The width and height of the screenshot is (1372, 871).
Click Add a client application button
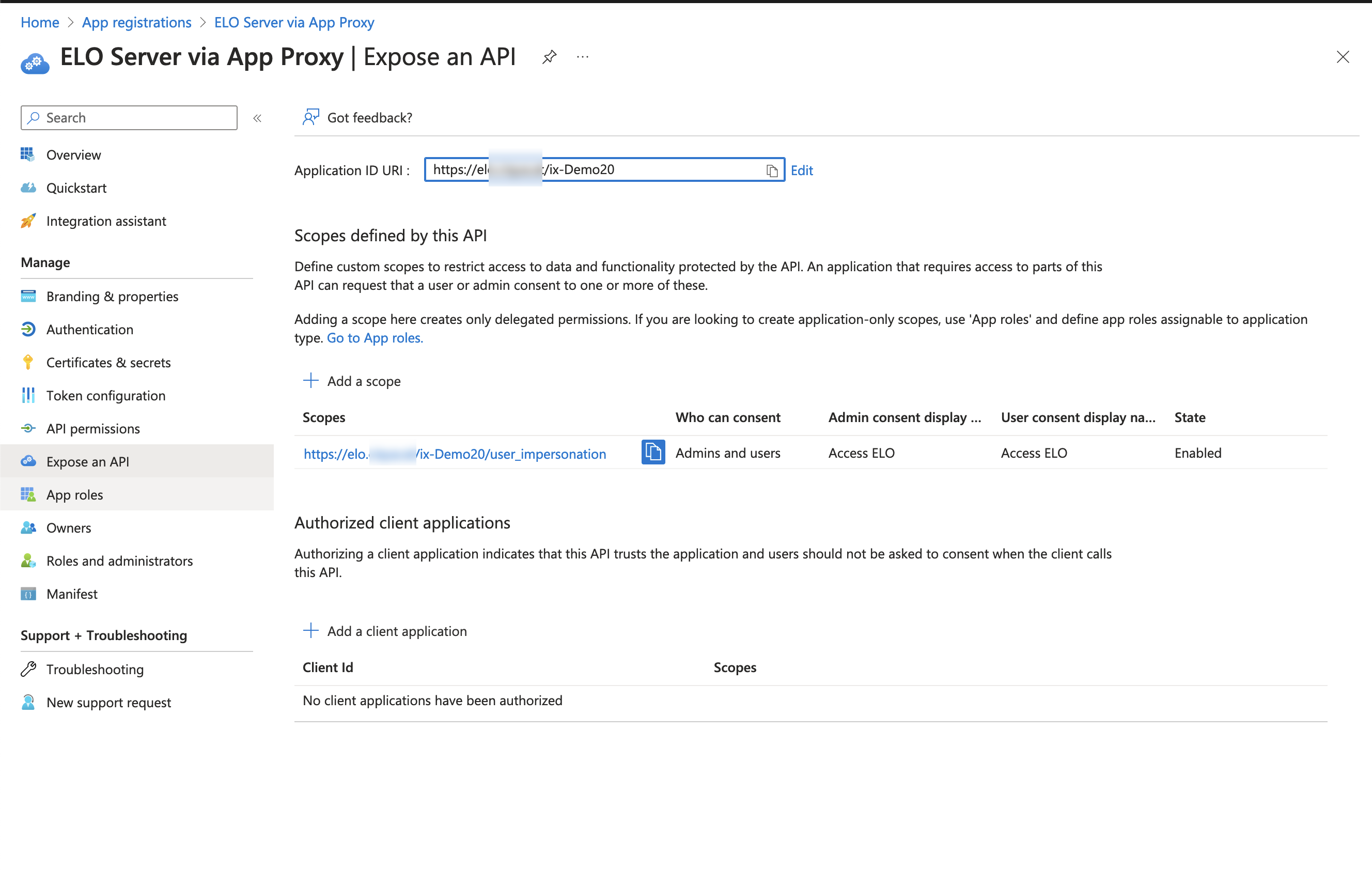click(385, 631)
